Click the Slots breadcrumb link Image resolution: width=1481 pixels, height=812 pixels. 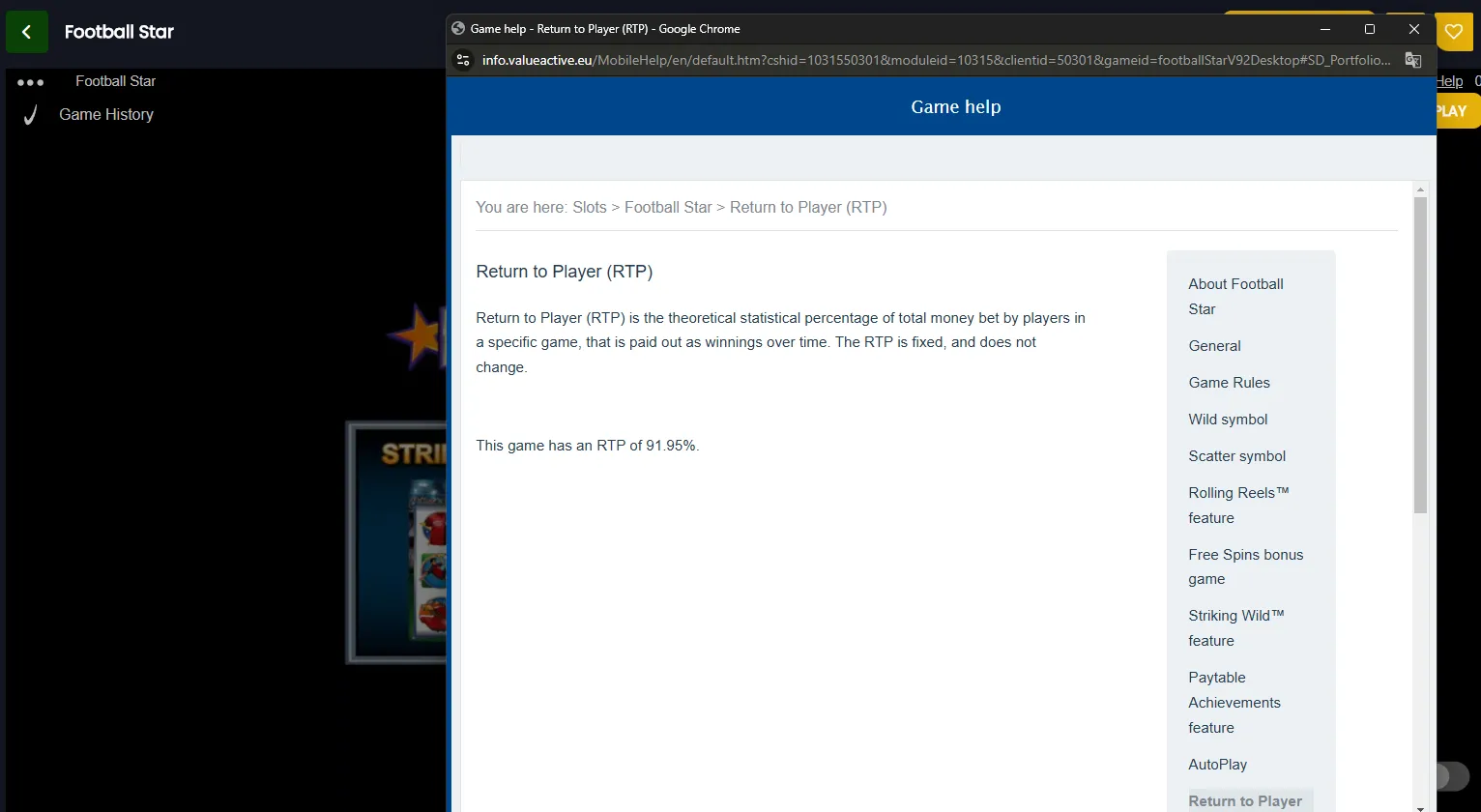590,207
